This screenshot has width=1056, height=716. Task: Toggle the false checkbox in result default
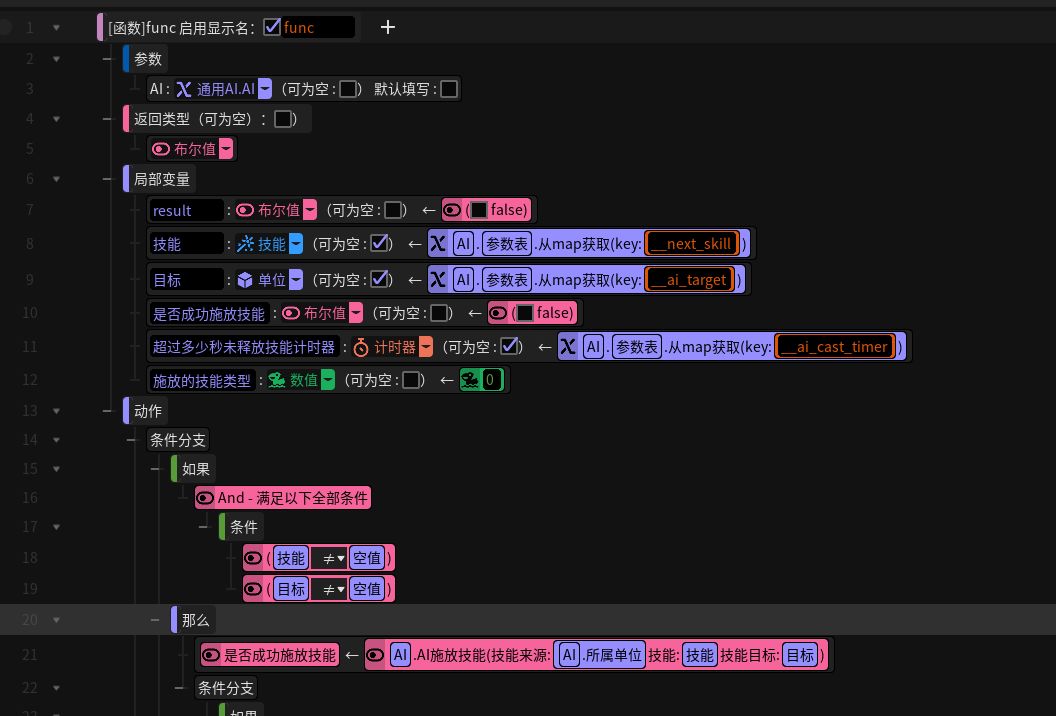[x=478, y=210]
